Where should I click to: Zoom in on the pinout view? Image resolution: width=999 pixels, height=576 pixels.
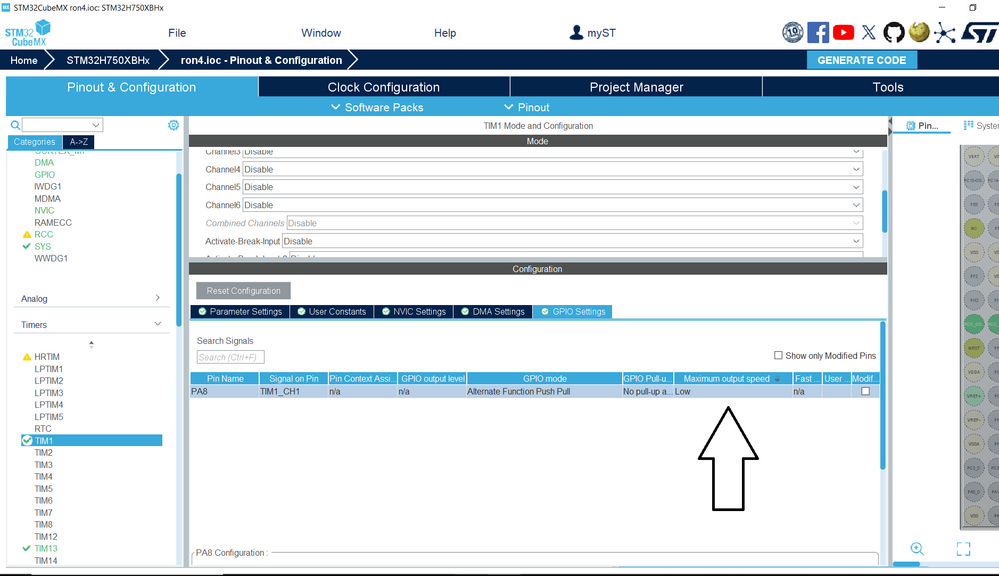pyautogui.click(x=917, y=549)
